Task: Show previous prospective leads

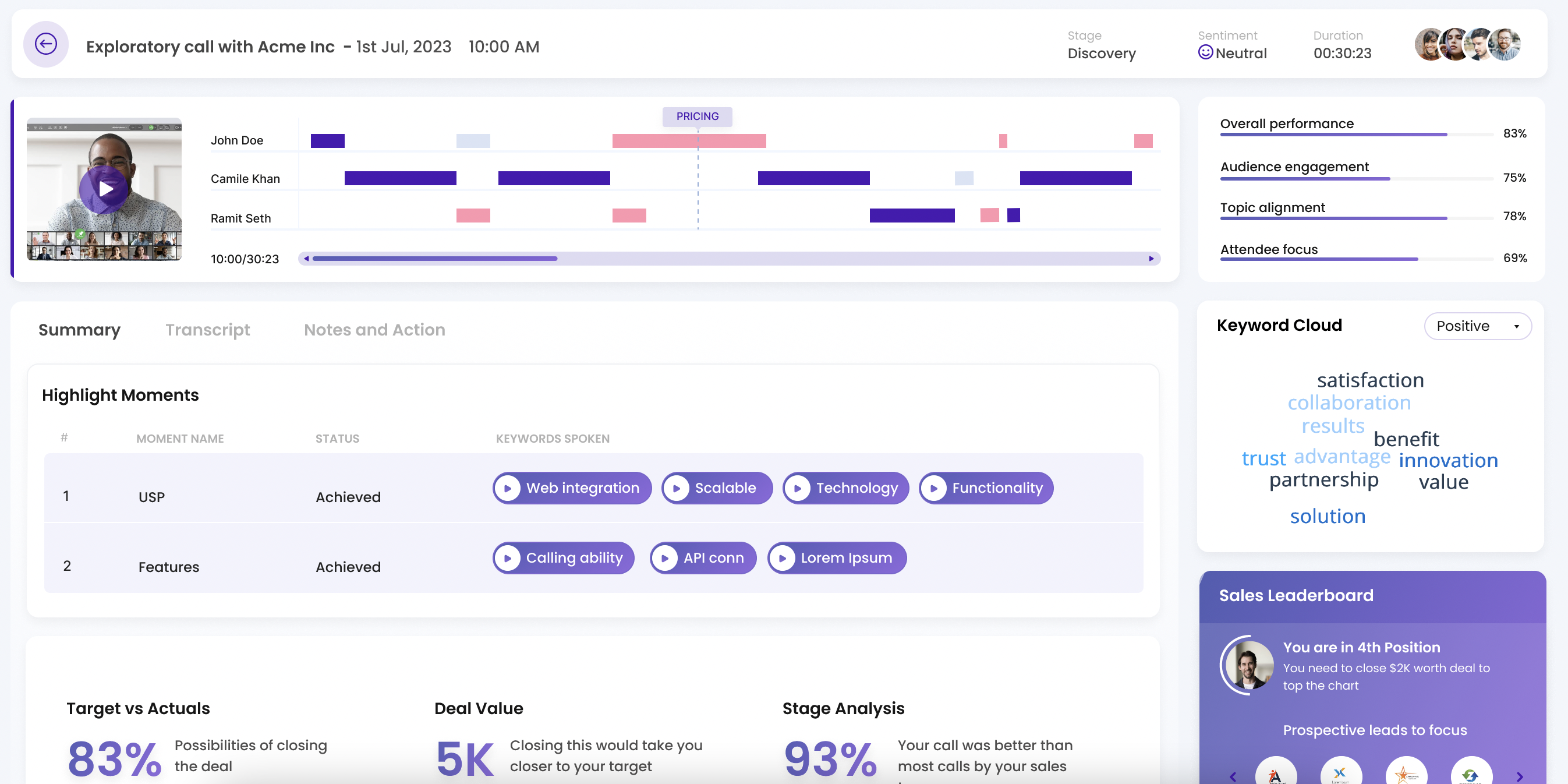Action: coord(1233,776)
